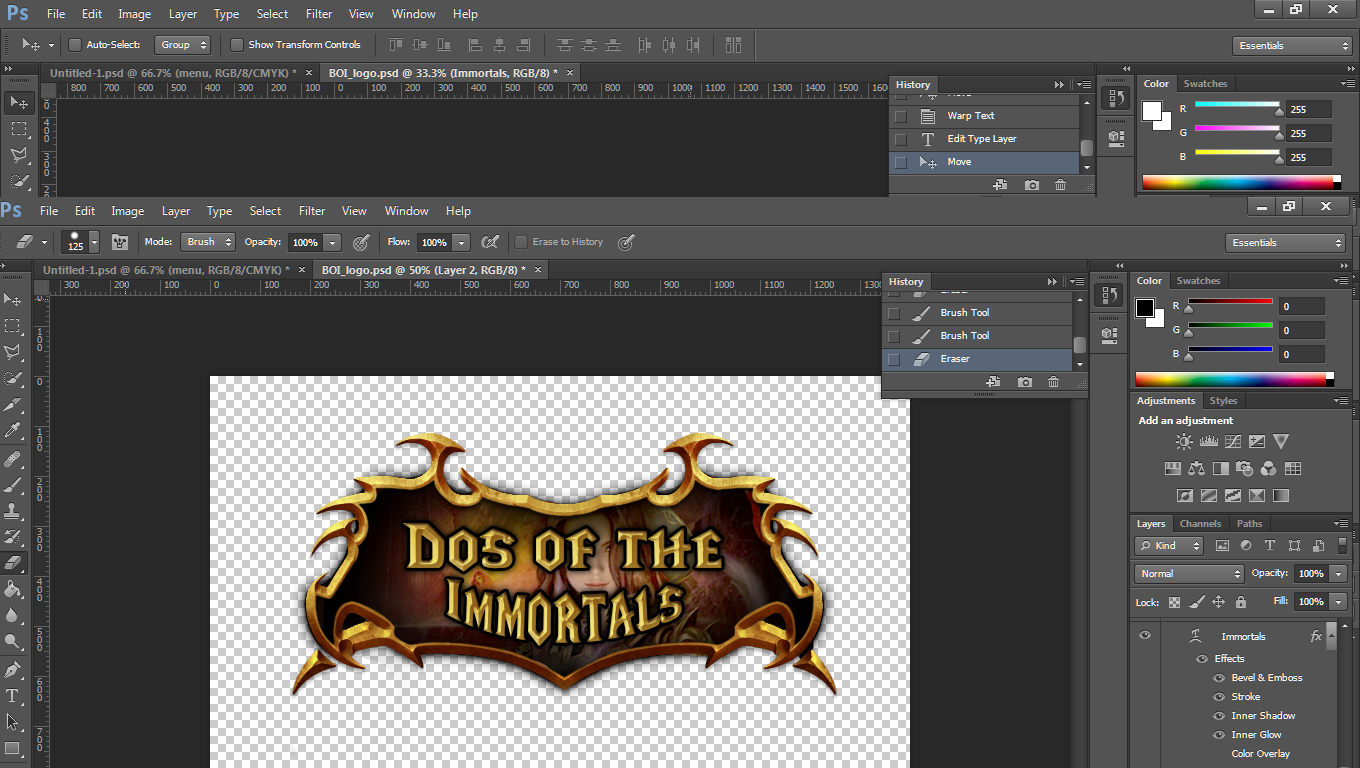The image size is (1360, 768).
Task: Open the brush panel toggle icon
Action: (120, 242)
